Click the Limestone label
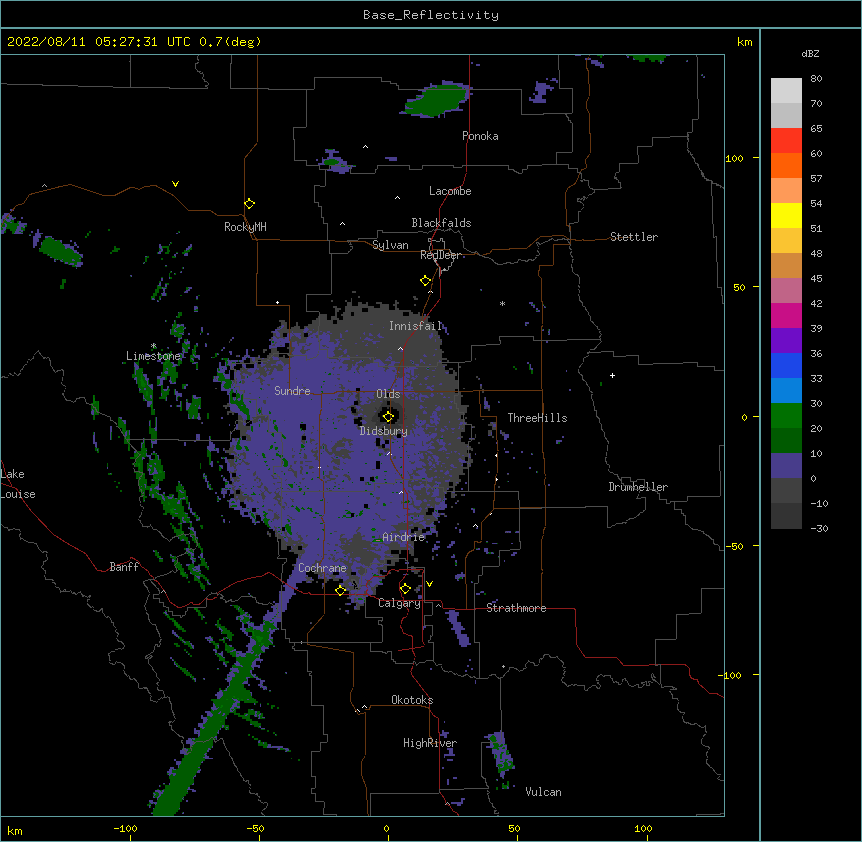Image resolution: width=862 pixels, height=842 pixels. (153, 356)
